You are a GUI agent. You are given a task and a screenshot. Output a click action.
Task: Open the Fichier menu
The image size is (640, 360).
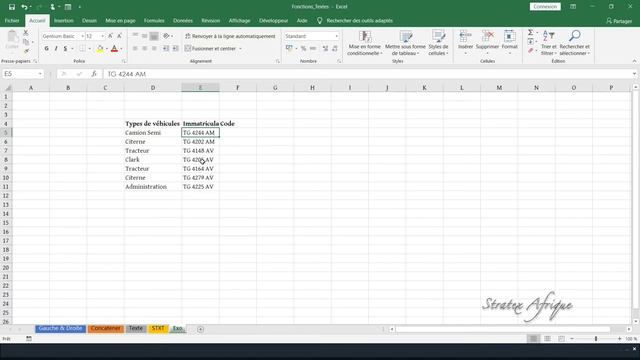tap(12, 20)
